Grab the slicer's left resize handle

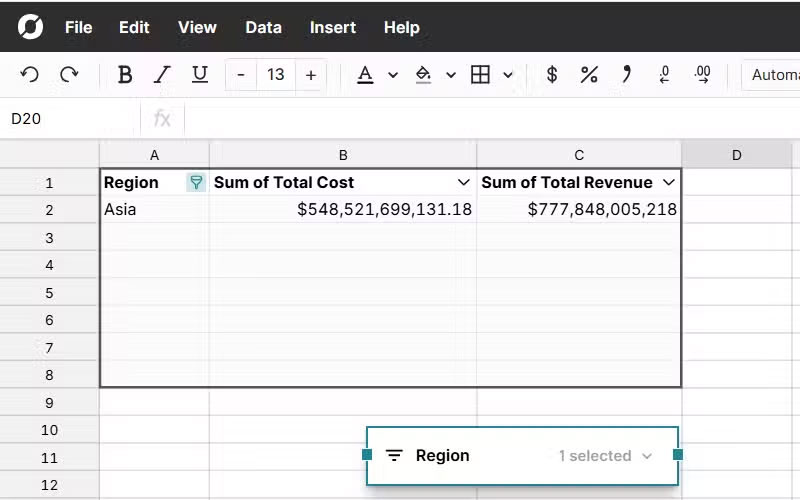tap(367, 455)
